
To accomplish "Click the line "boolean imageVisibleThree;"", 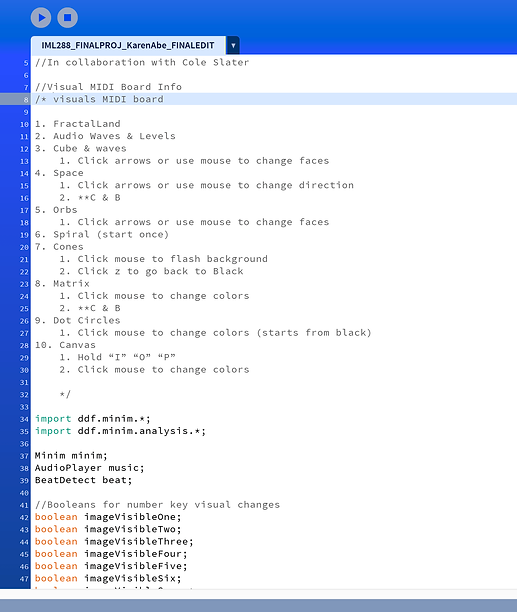I will point(114,541).
